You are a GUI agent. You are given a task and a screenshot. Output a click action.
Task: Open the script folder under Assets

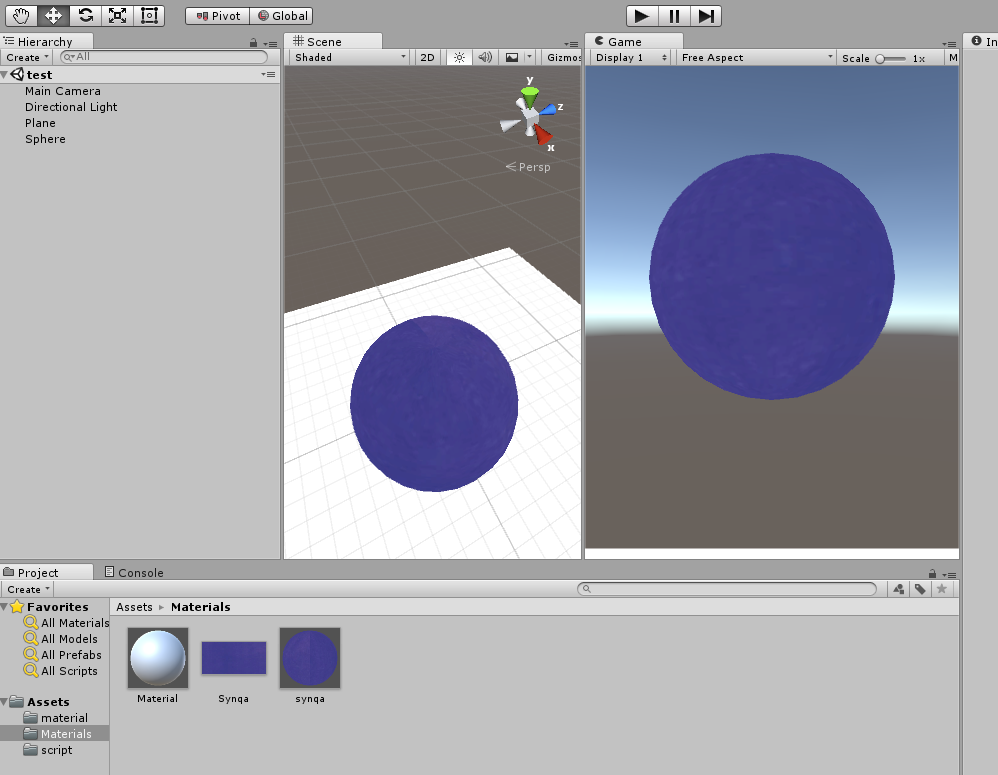[x=48, y=750]
